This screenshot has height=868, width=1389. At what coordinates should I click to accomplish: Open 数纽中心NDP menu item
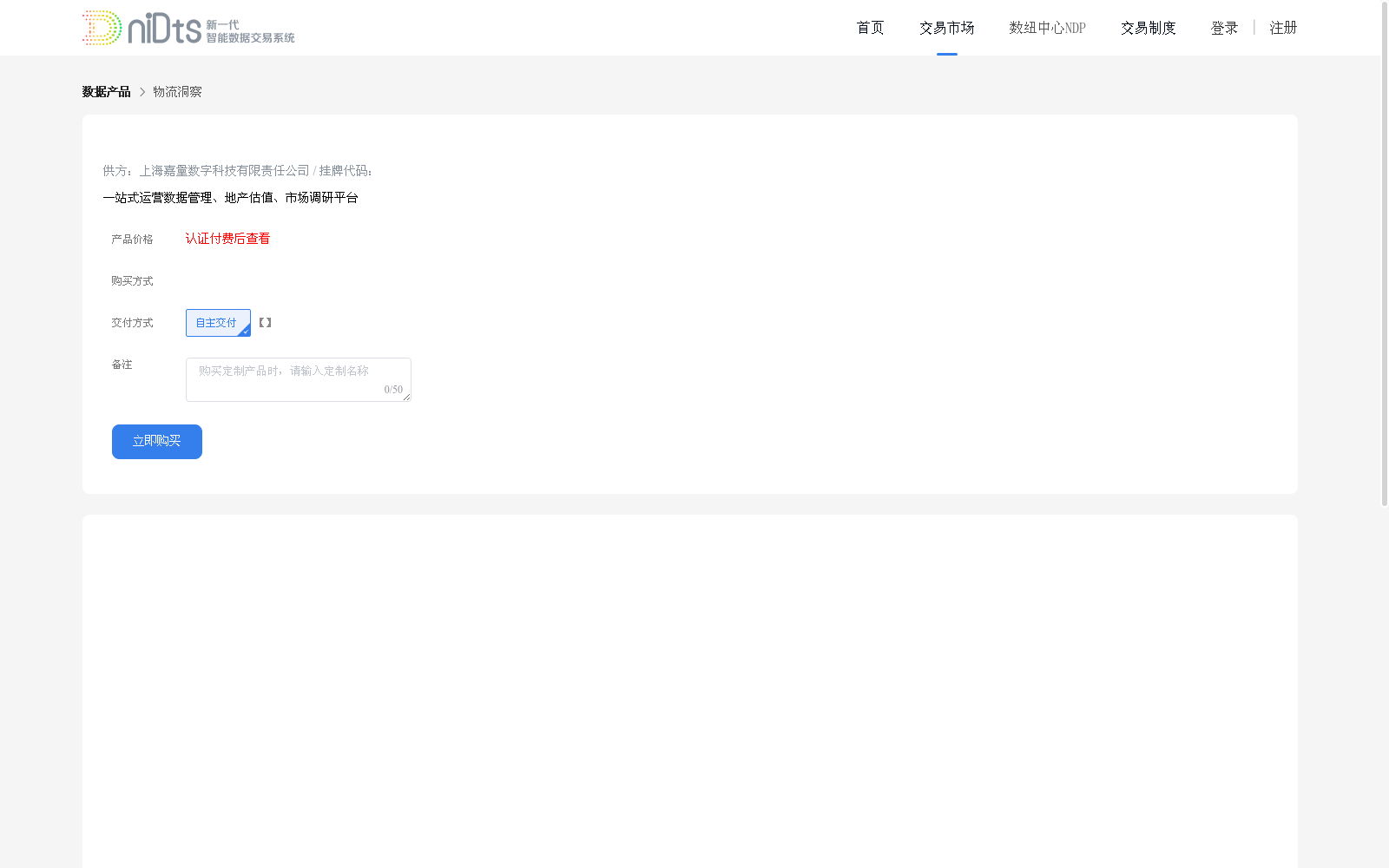coord(1047,28)
